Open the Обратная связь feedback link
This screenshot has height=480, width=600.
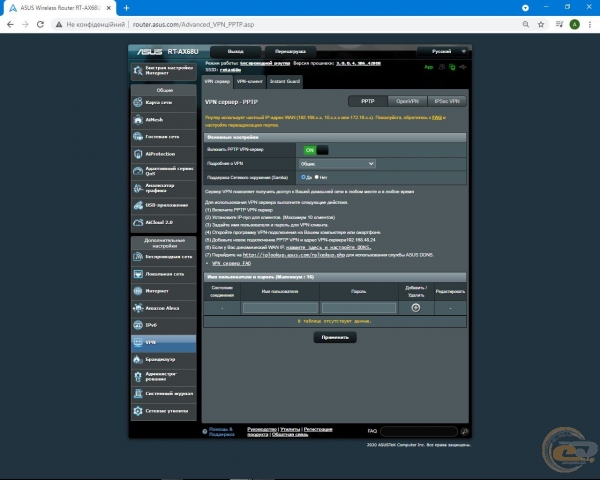(x=290, y=434)
